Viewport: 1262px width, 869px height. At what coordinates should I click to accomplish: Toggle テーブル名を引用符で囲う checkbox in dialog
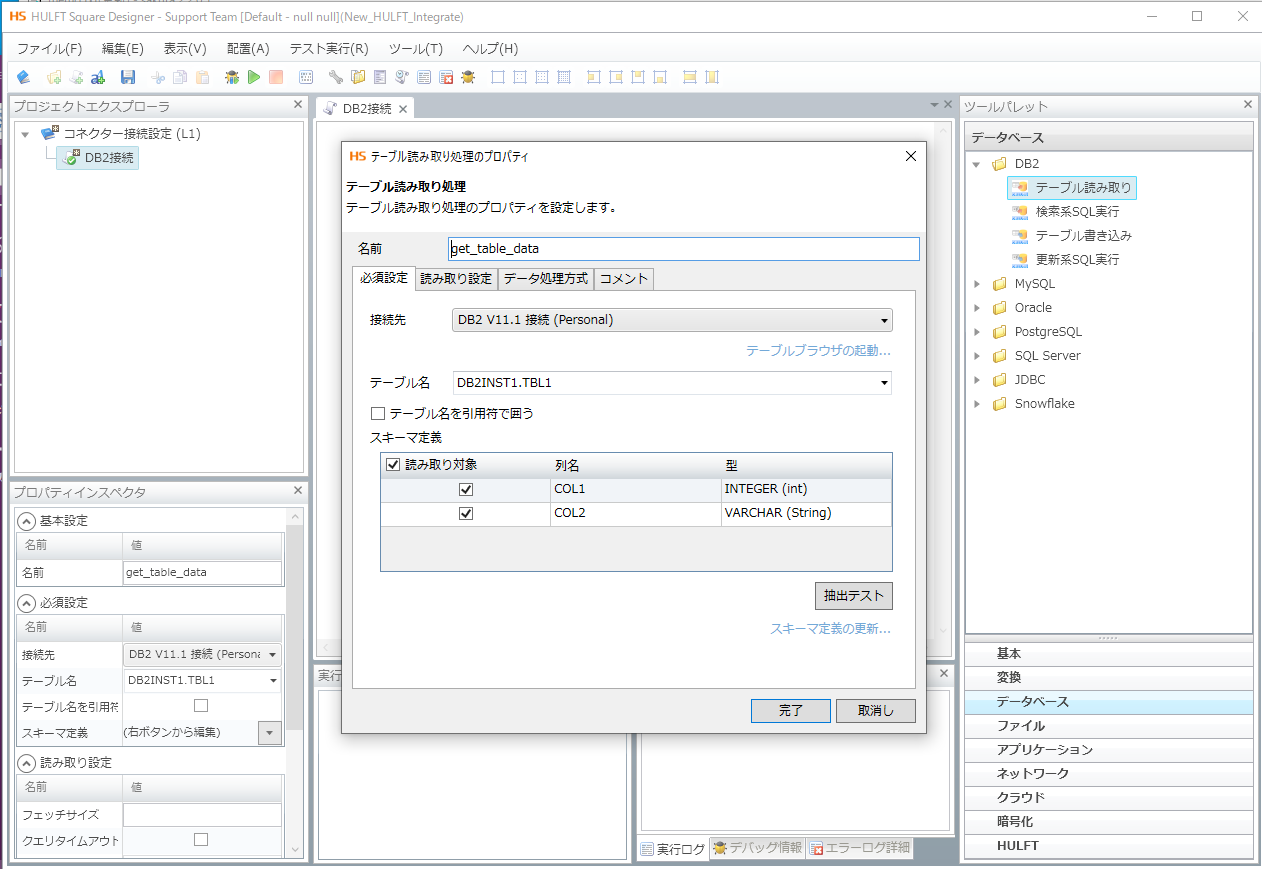click(x=378, y=413)
